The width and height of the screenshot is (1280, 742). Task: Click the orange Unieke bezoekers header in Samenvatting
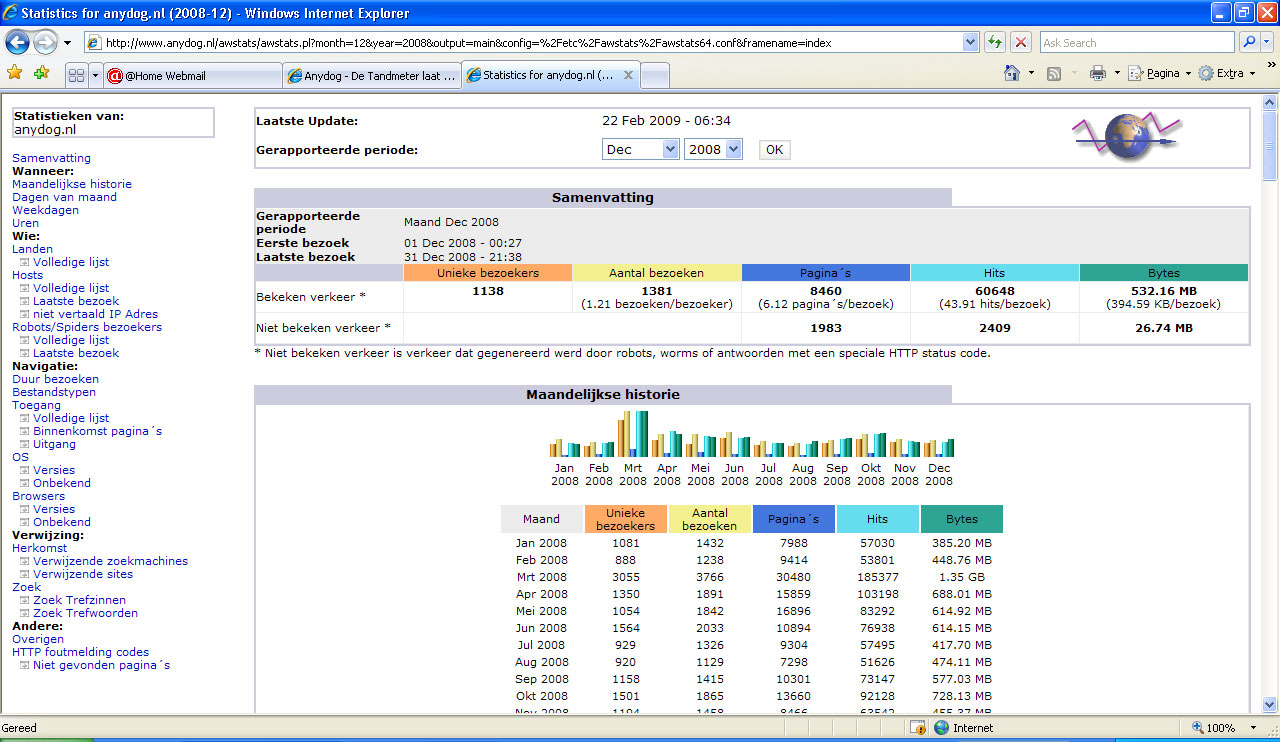(x=488, y=273)
